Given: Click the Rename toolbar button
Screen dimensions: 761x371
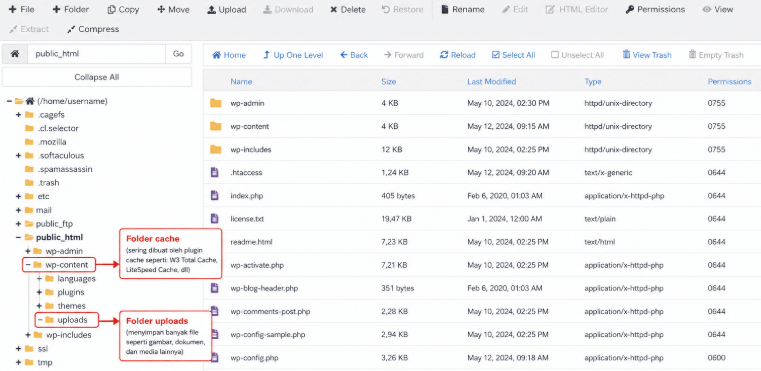Looking at the screenshot, I should tap(463, 9).
